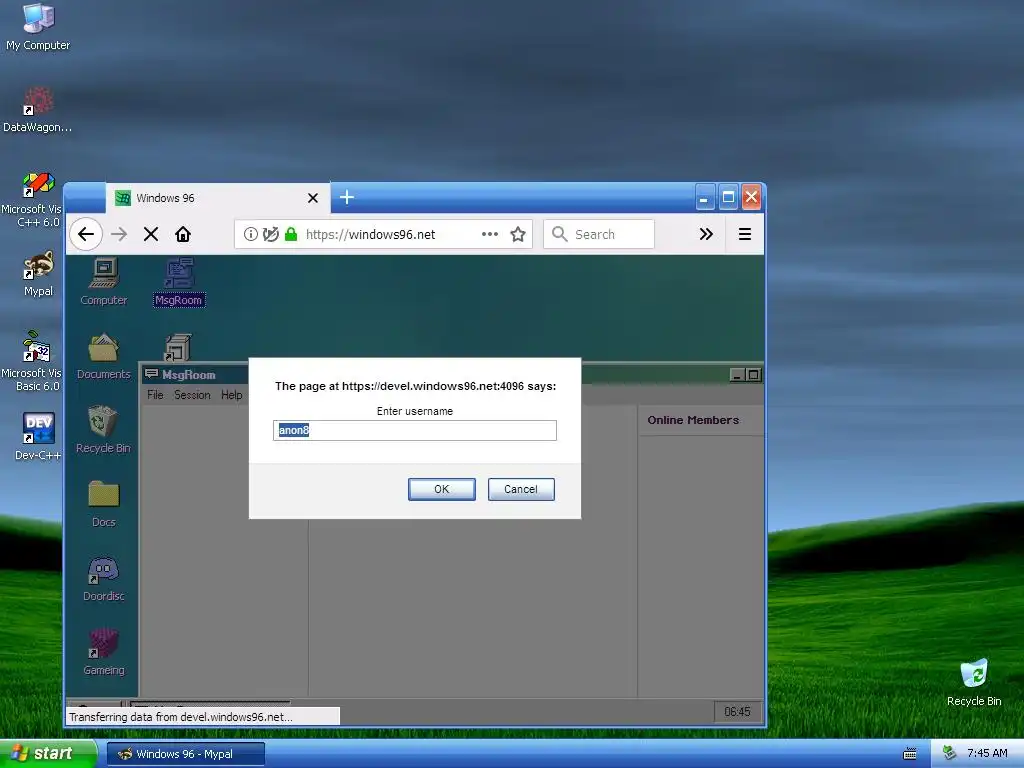Click the MsgRoom window title bar
This screenshot has width=1024, height=768.
click(451, 375)
